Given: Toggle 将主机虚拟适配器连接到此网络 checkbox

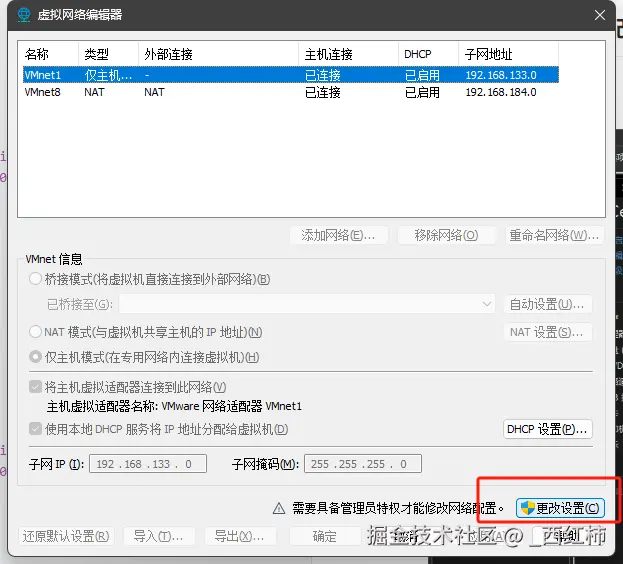Looking at the screenshot, I should [x=35, y=386].
